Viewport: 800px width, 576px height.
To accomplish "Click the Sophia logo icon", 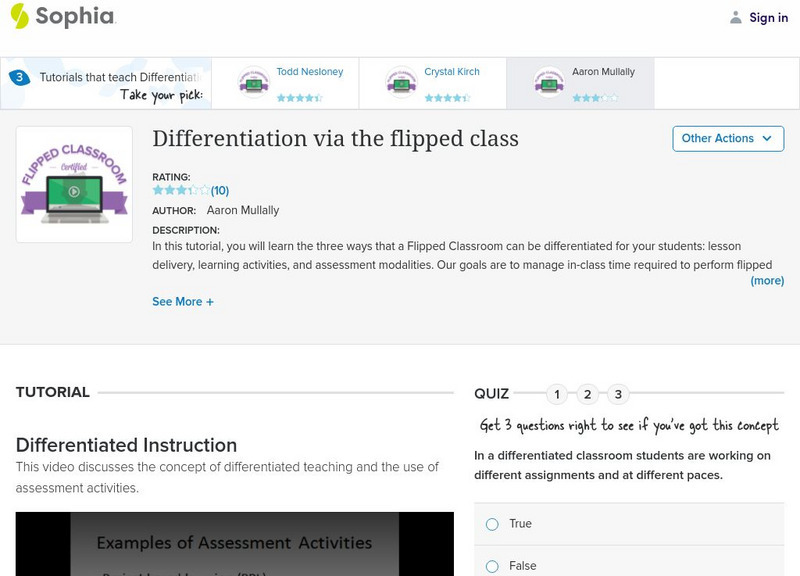I will click(20, 16).
